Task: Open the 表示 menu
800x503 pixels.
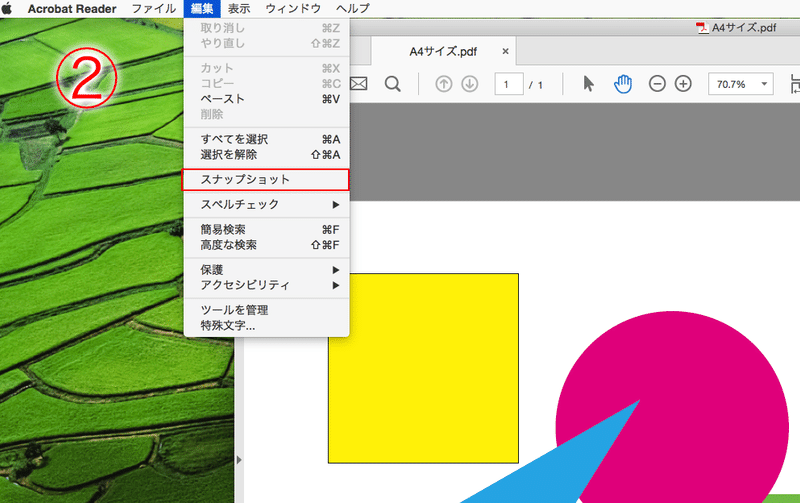Action: click(x=238, y=9)
